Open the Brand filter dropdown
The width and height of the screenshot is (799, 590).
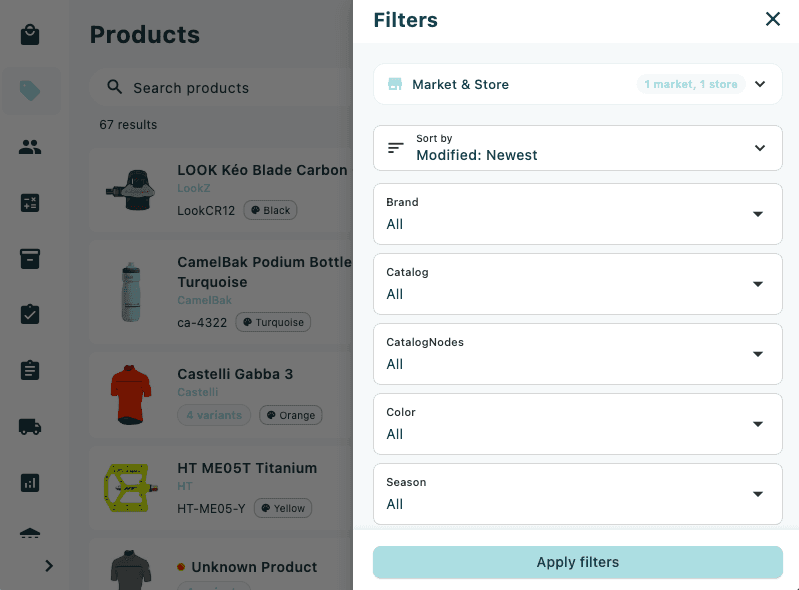(x=578, y=214)
